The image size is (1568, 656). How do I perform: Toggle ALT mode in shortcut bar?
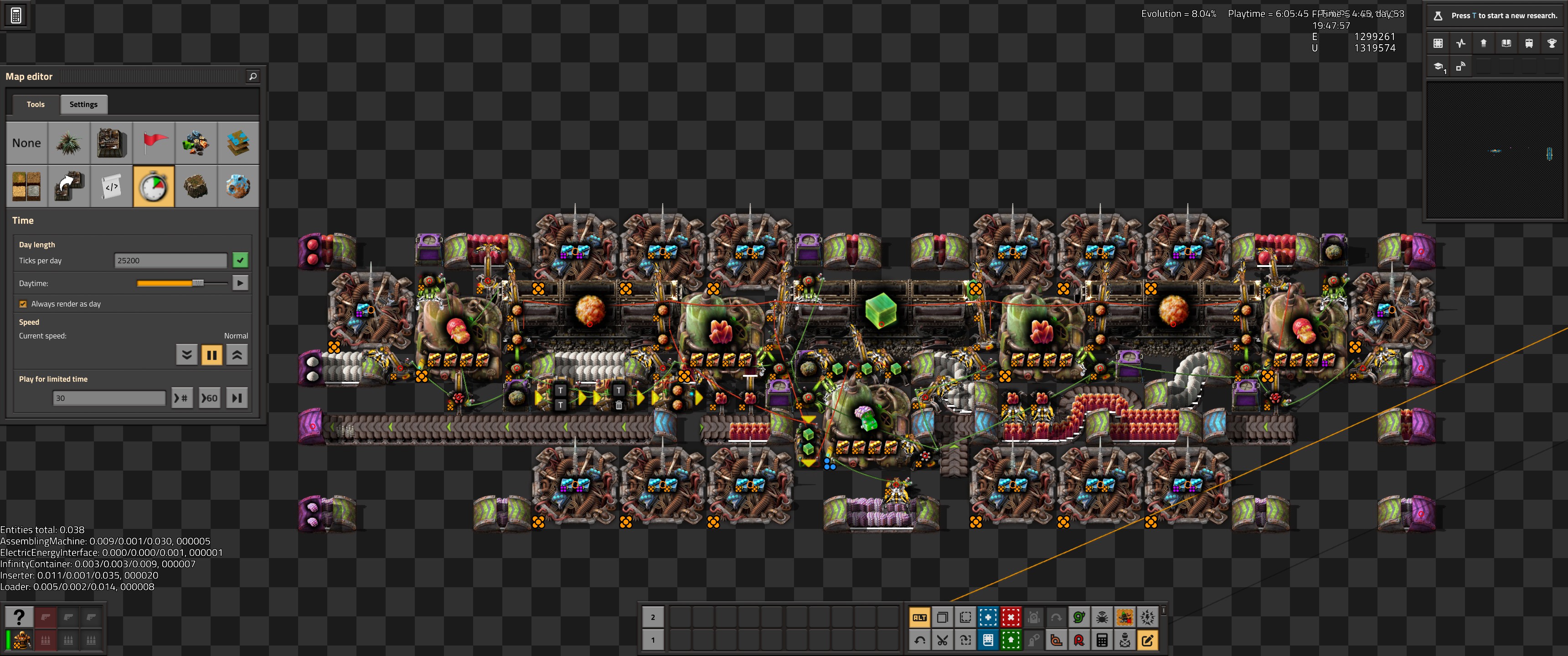[x=920, y=618]
